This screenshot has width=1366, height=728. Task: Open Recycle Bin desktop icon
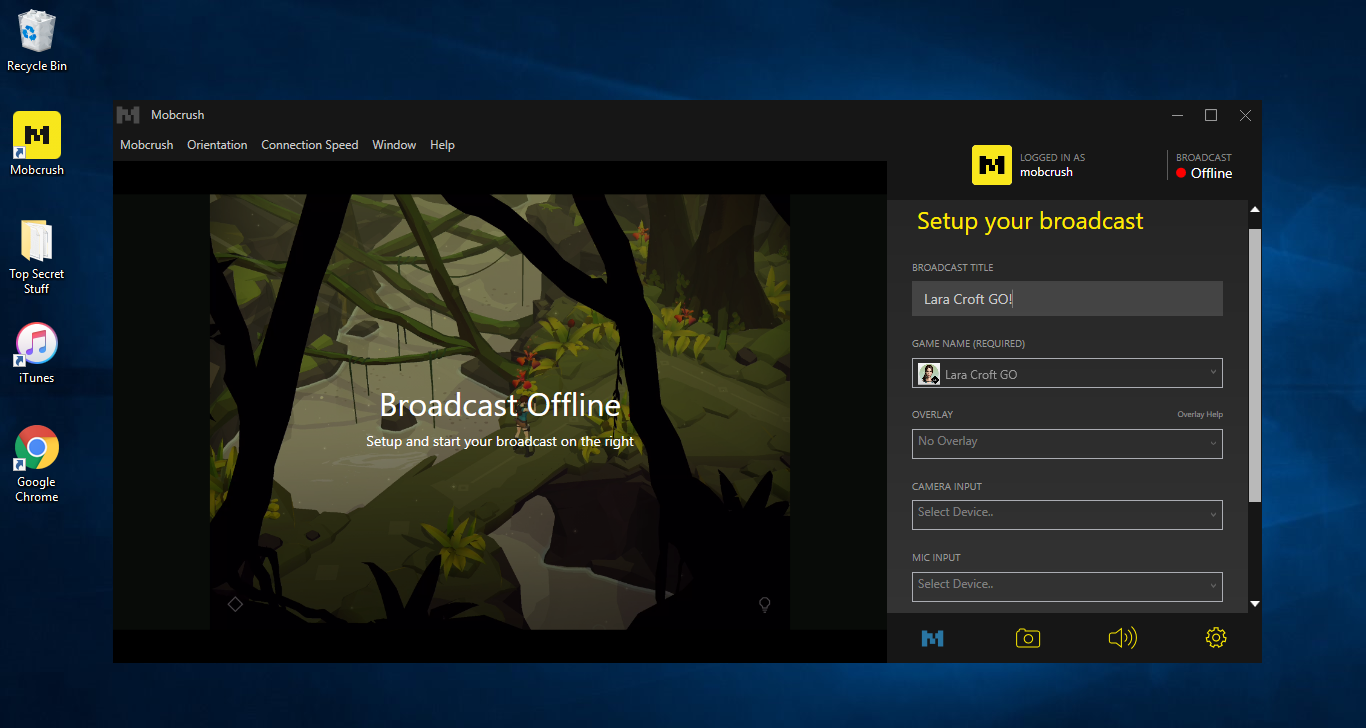tap(37, 40)
